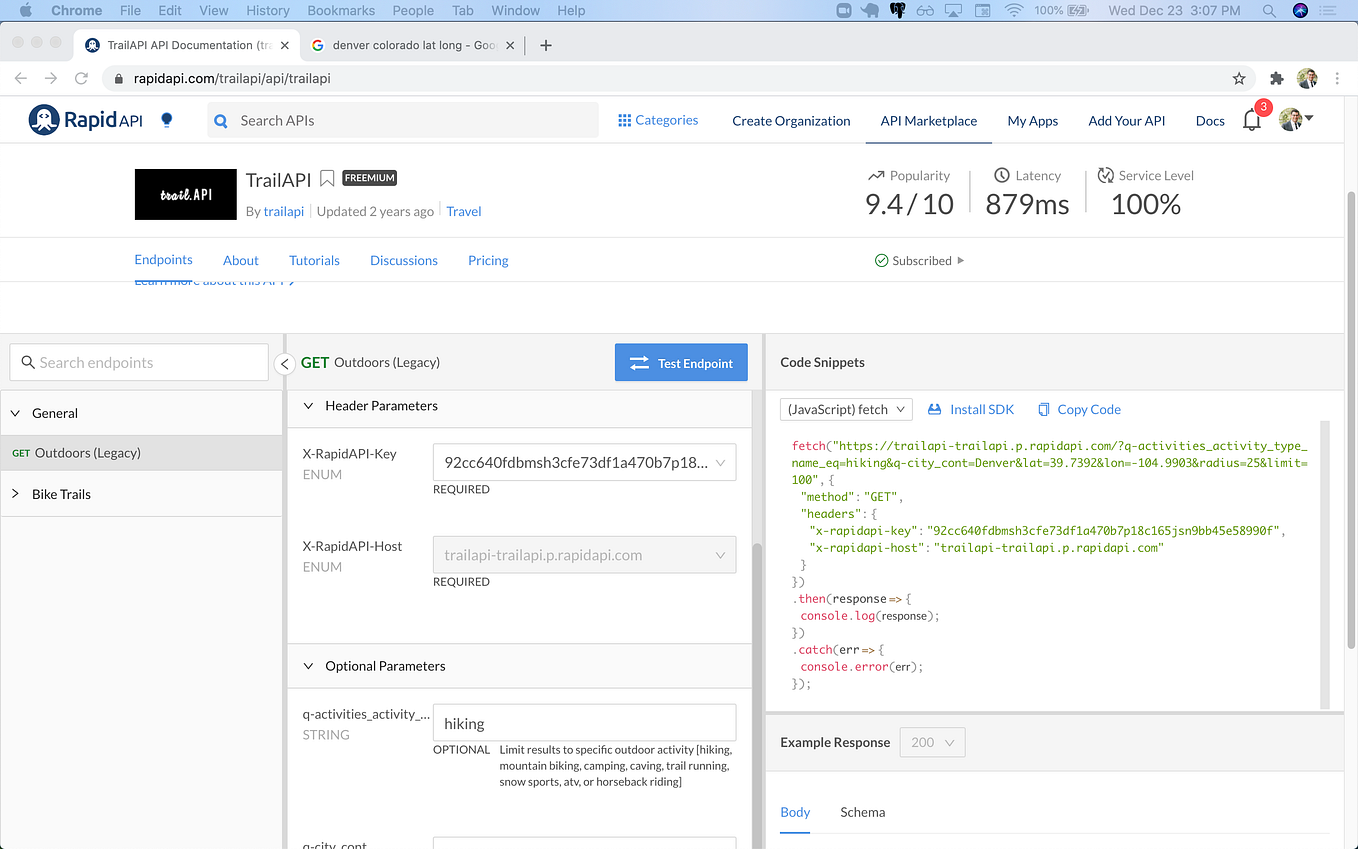Click the bookmark icon next to TrailAPI title
The height and width of the screenshot is (849, 1358).
[x=328, y=177]
